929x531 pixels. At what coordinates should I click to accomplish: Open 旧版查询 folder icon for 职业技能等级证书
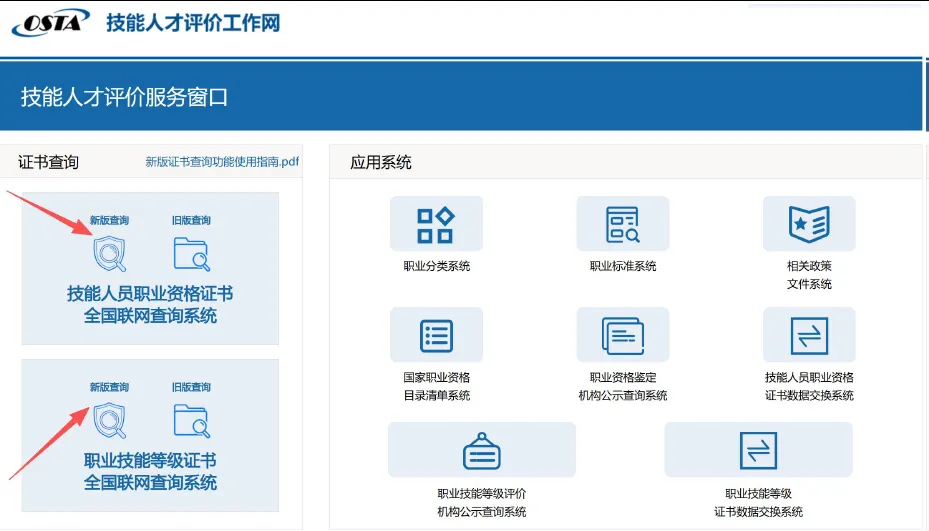click(x=191, y=421)
